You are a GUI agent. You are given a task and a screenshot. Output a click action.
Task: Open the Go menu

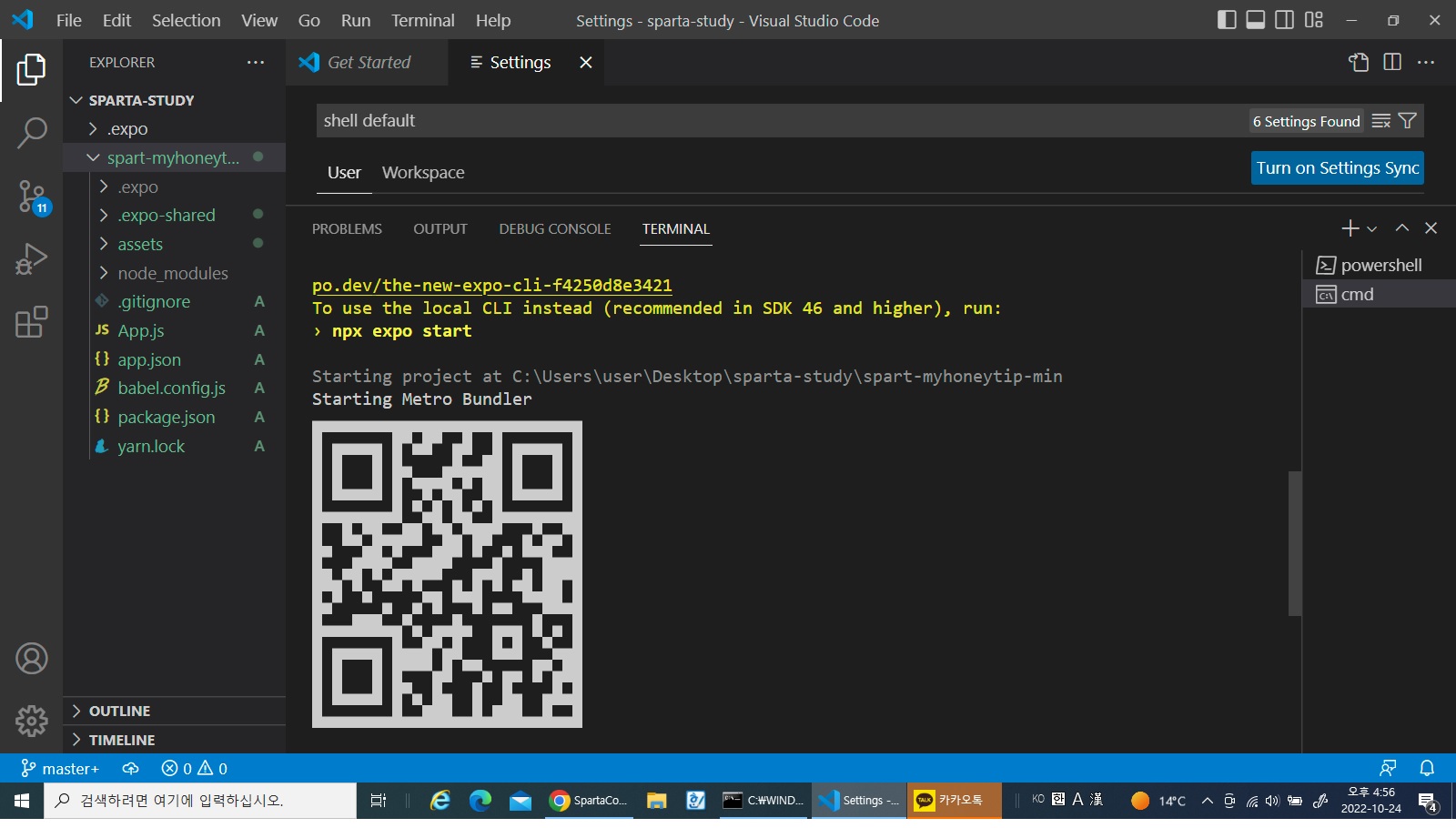click(308, 20)
